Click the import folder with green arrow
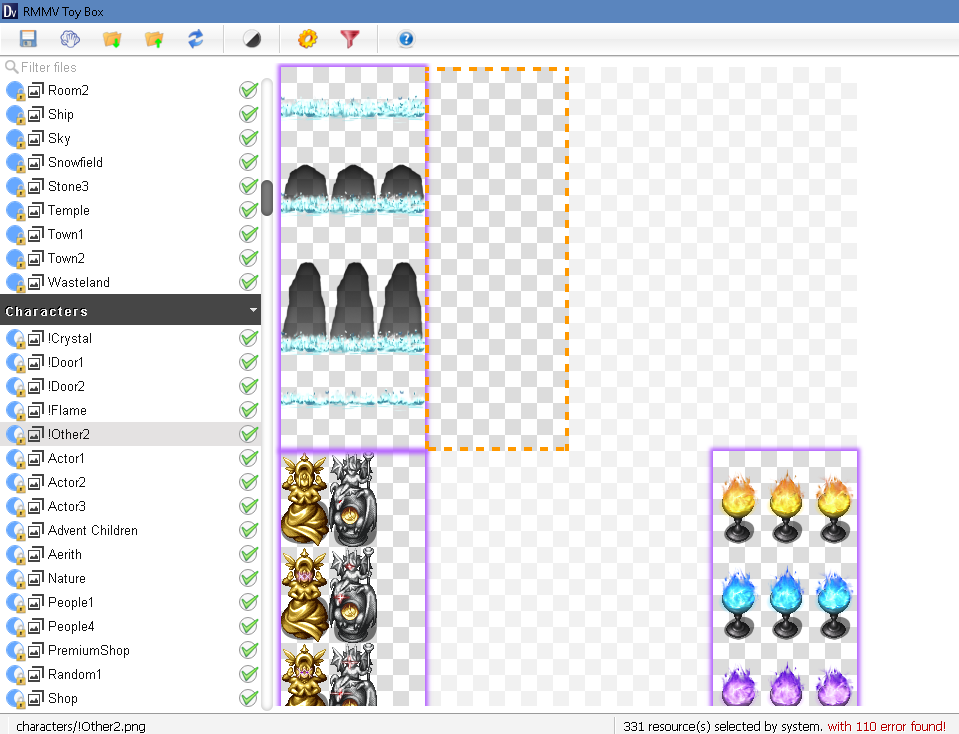This screenshot has width=959, height=734. (x=112, y=39)
